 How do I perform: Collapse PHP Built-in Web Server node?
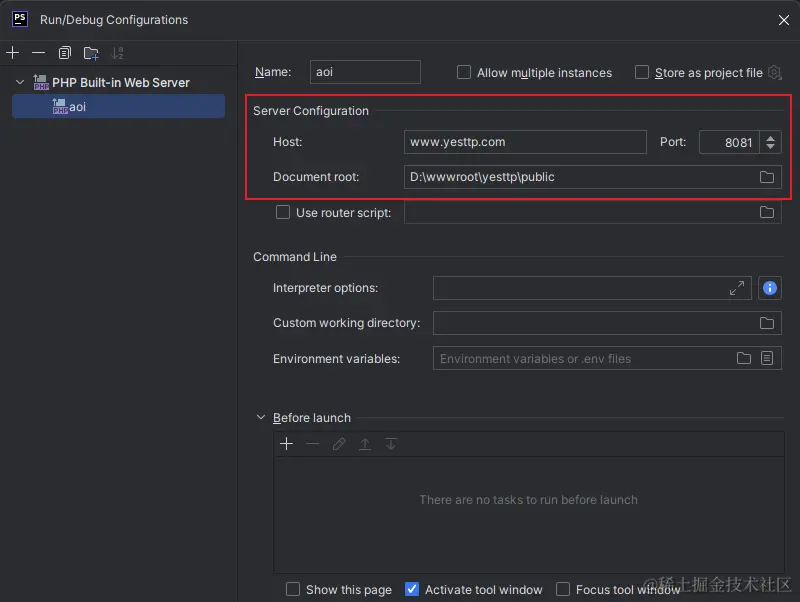pos(20,82)
